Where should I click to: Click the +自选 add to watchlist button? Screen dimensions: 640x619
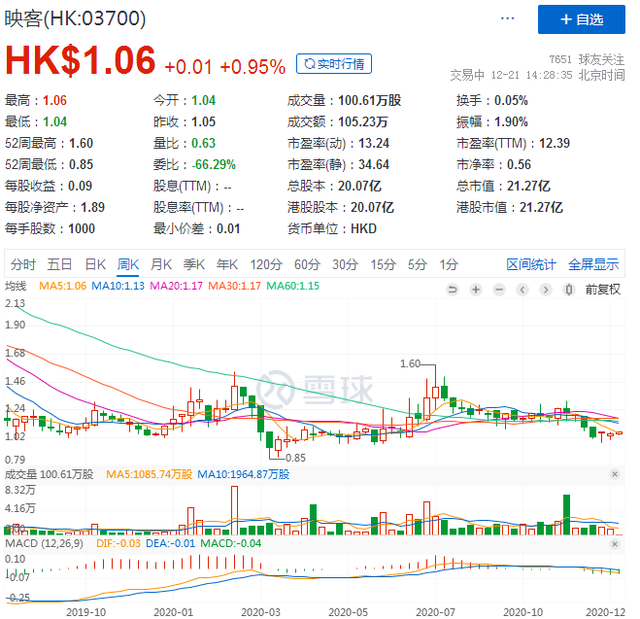[581, 19]
